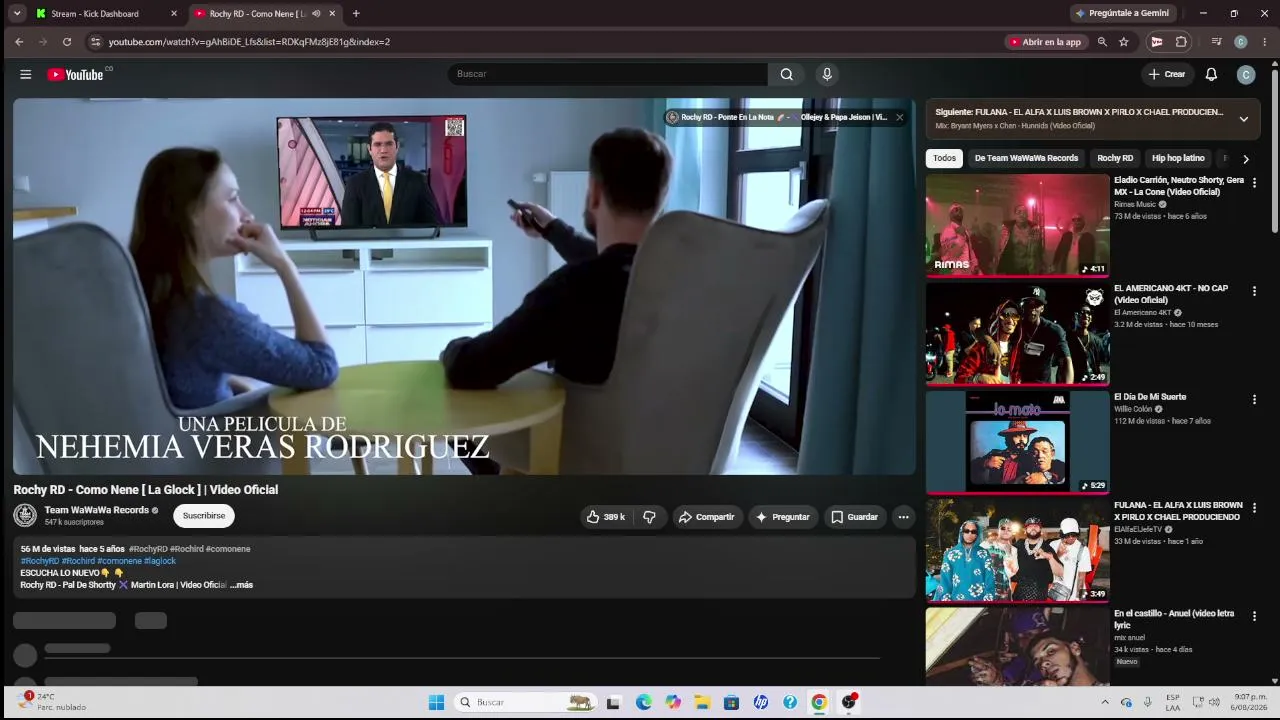Viewport: 1280px width, 720px height.
Task: Click the Guardar save button
Action: point(854,517)
